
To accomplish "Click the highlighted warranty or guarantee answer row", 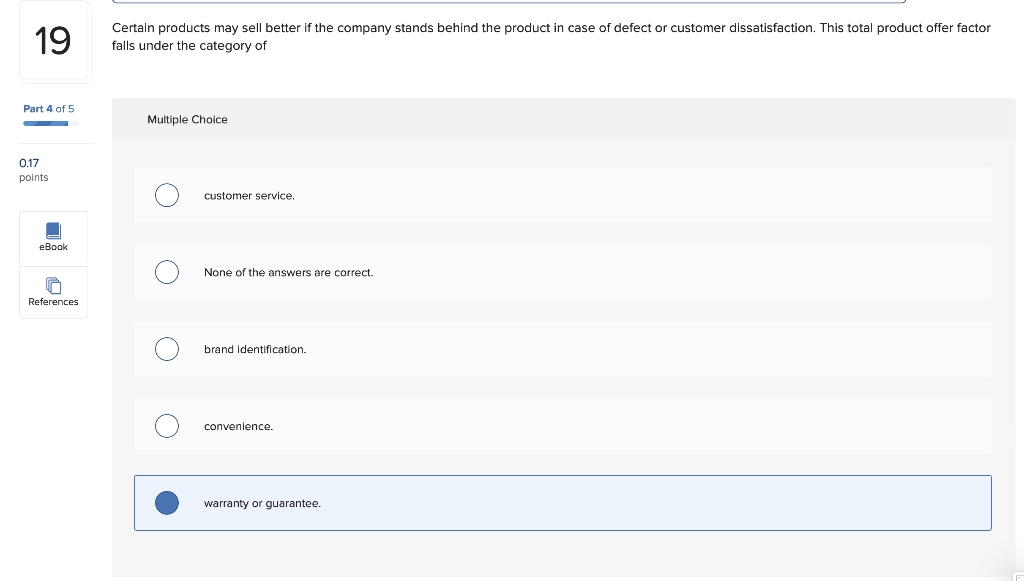I will [x=563, y=503].
